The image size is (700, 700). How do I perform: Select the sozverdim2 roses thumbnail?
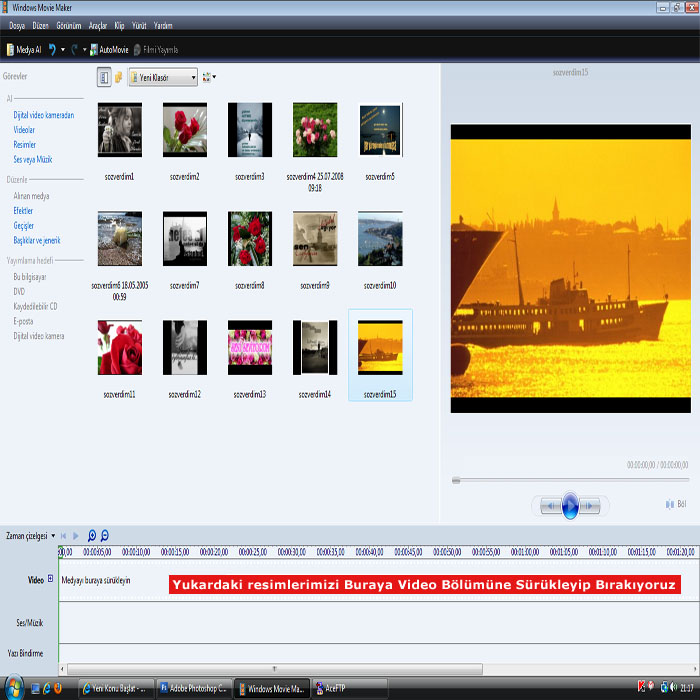185,130
